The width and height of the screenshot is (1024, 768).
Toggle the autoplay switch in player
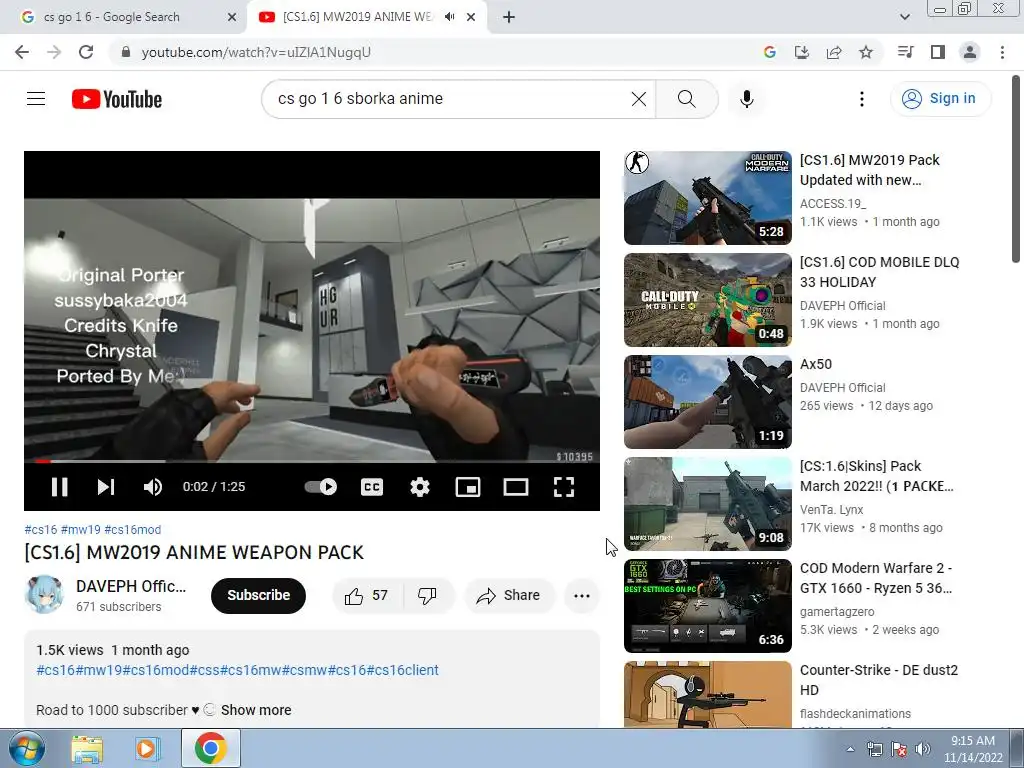(321, 487)
